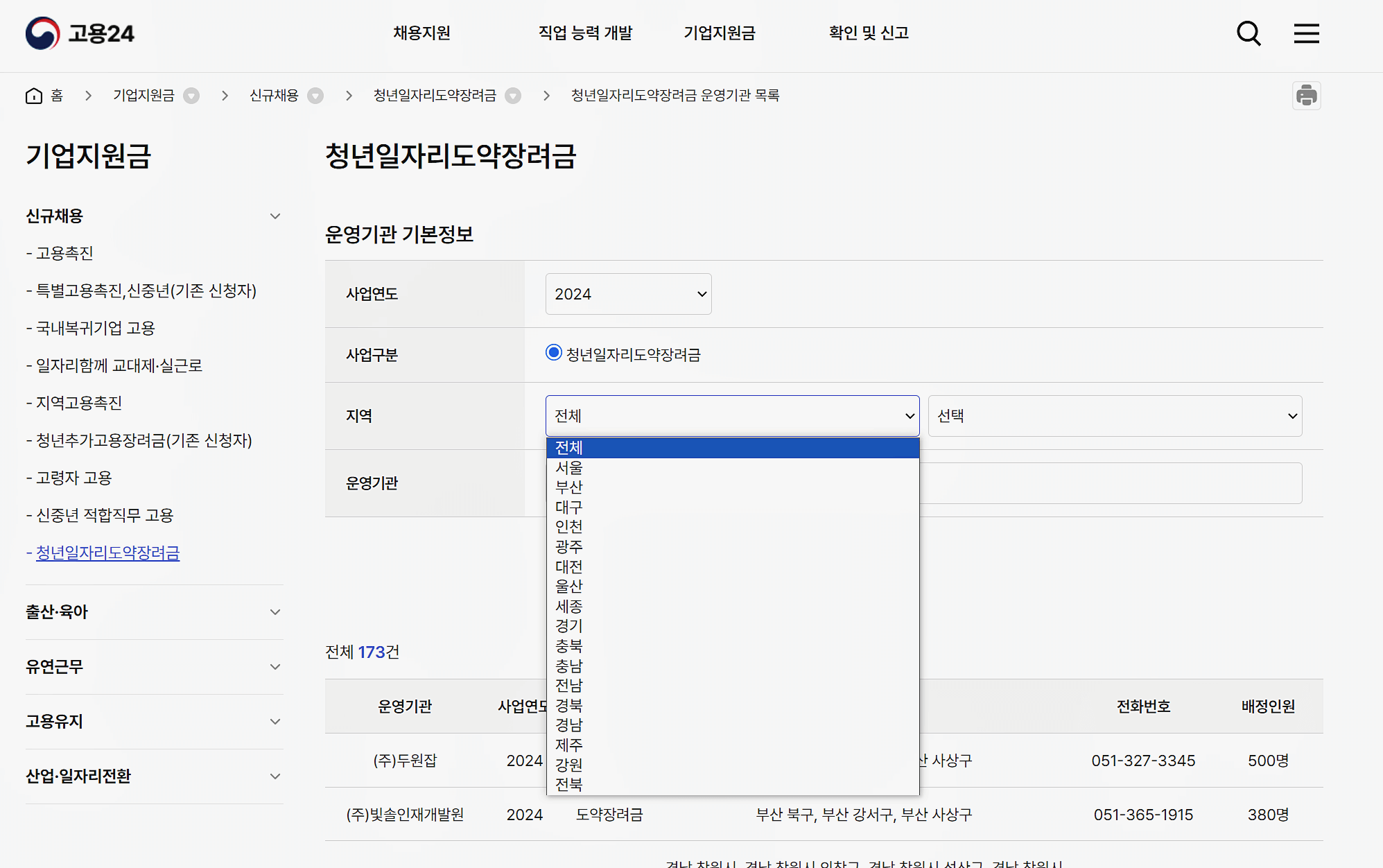This screenshot has height=868, width=1383.
Task: Click the print icon near the breadcrumb
Action: pos(1307,95)
